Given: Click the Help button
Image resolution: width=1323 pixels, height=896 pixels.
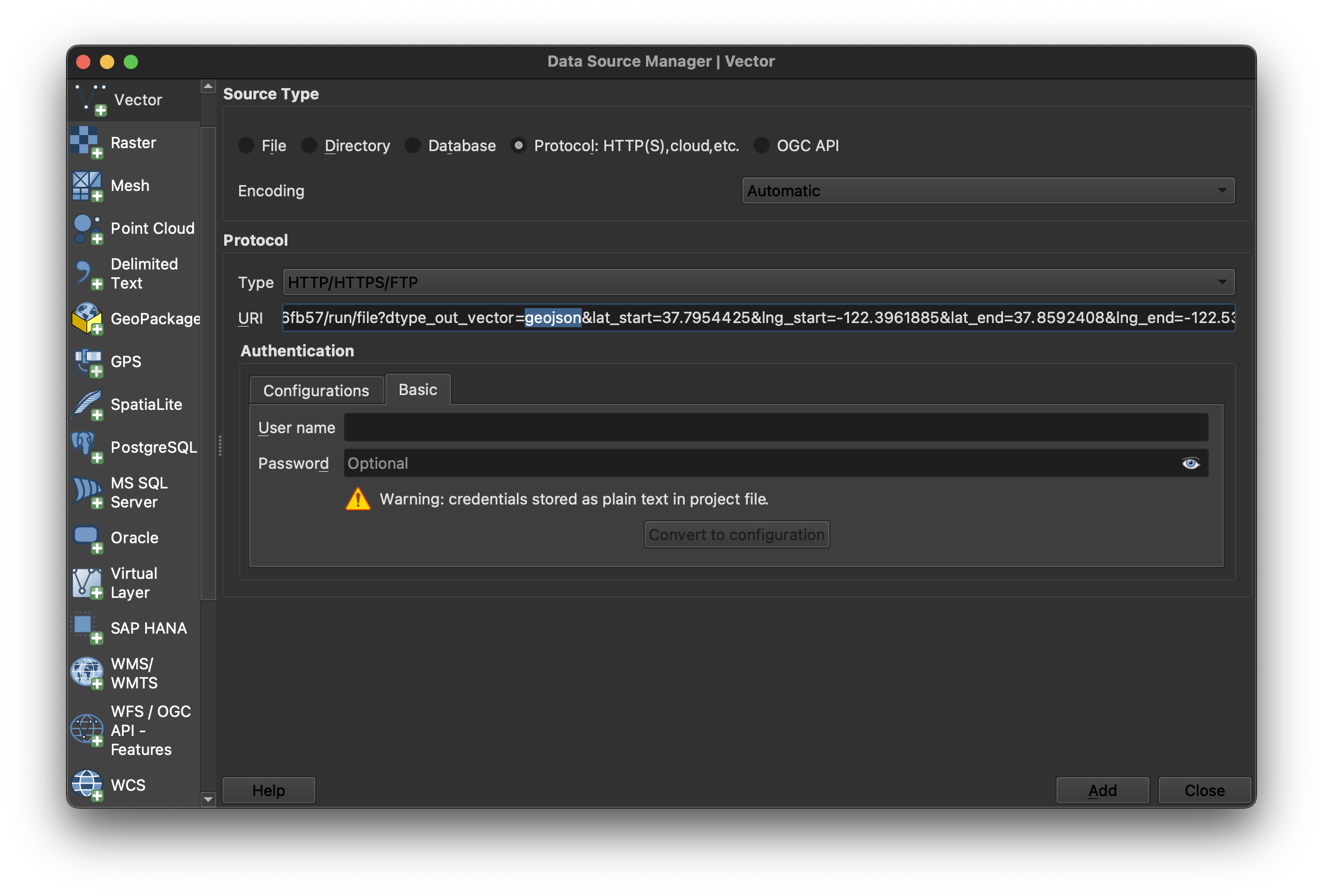Looking at the screenshot, I should coord(268,790).
